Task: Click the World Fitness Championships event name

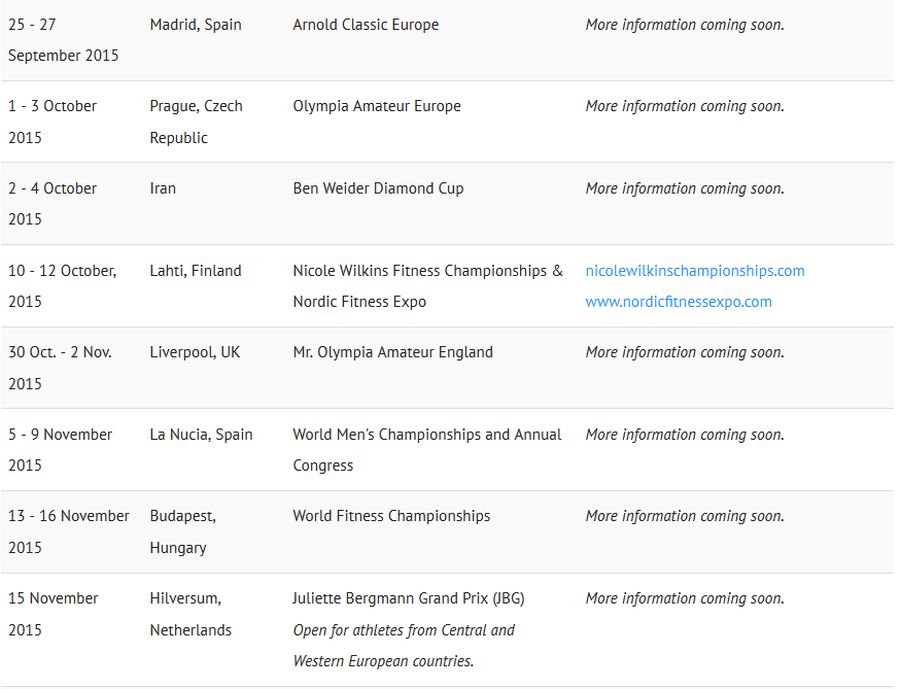Action: pyautogui.click(x=391, y=517)
